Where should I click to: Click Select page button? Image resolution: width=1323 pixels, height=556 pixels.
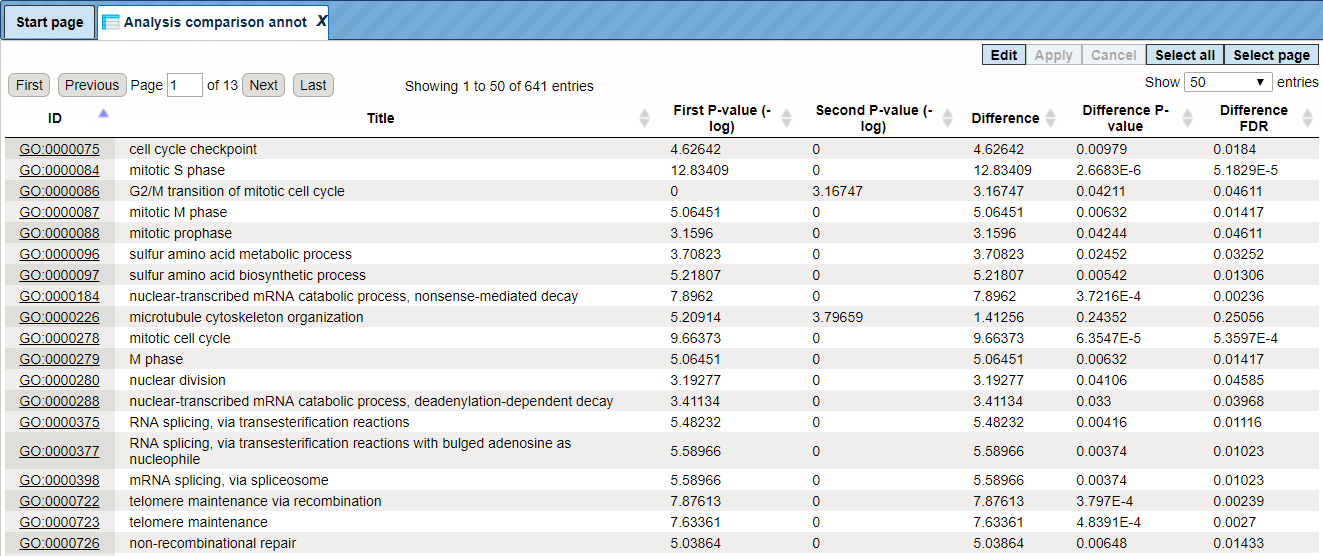pyautogui.click(x=1272, y=55)
